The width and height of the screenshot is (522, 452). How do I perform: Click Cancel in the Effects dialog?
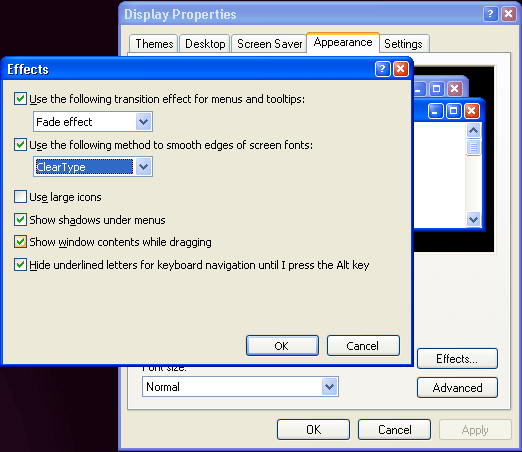pyautogui.click(x=363, y=346)
